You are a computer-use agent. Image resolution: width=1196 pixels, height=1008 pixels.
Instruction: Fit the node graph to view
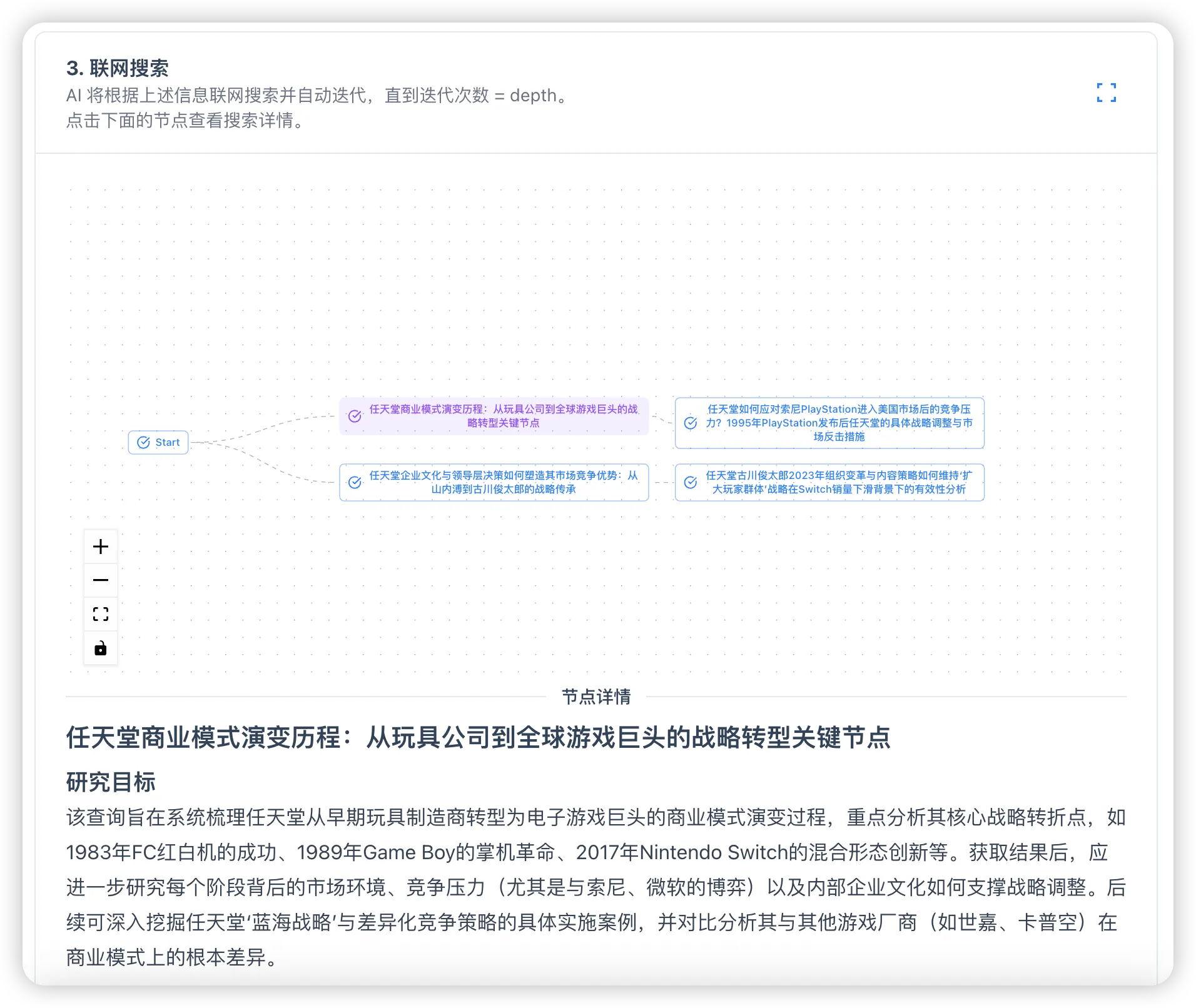(x=101, y=614)
